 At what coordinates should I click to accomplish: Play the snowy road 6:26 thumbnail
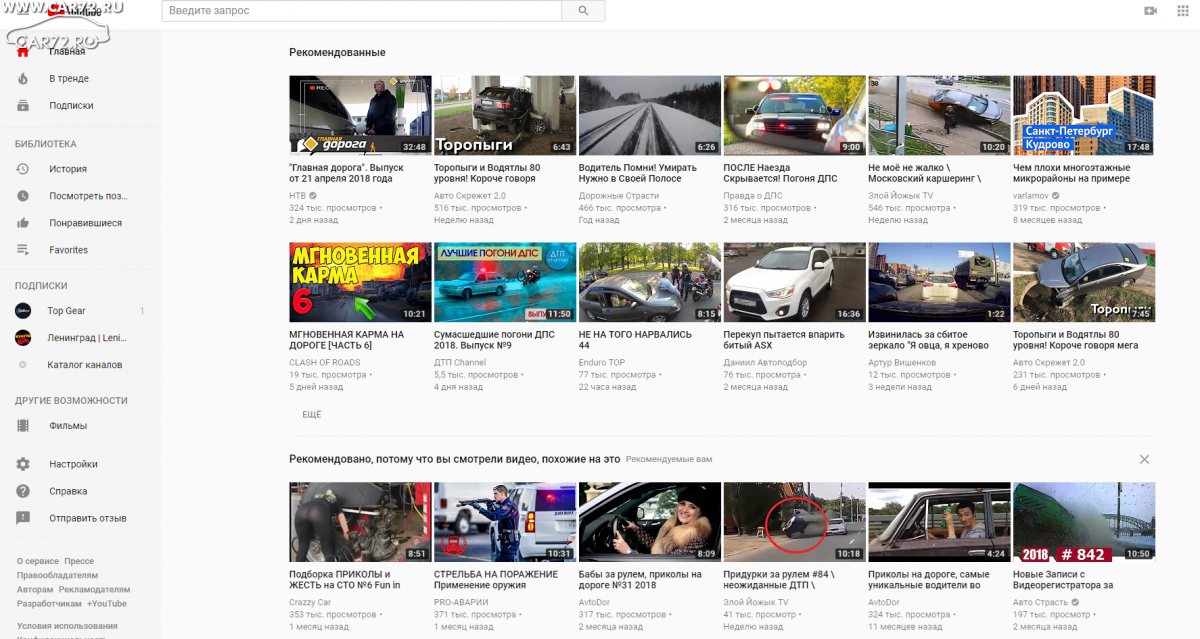[x=650, y=115]
